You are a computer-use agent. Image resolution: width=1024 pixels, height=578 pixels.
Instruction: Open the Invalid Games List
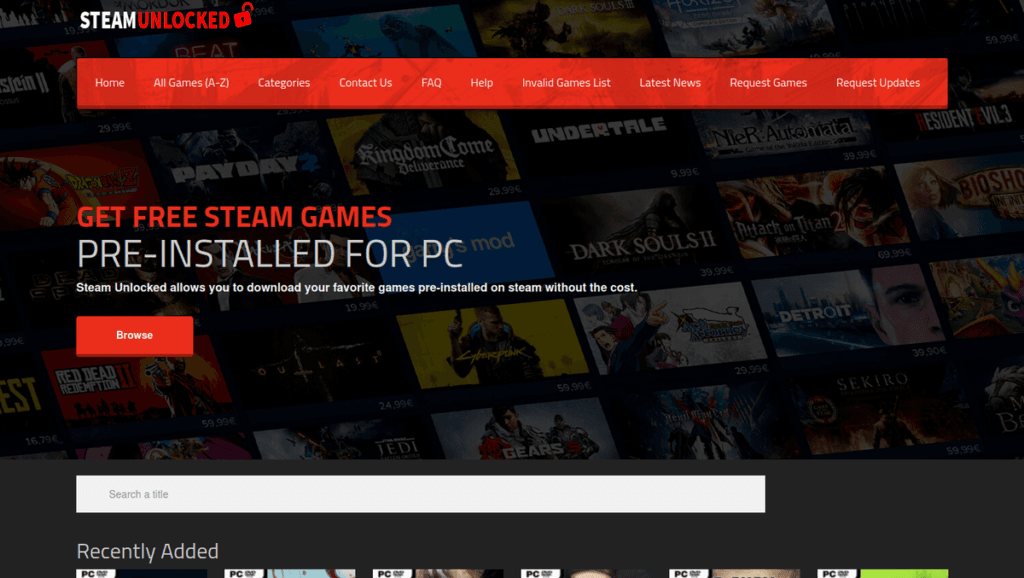[566, 83]
